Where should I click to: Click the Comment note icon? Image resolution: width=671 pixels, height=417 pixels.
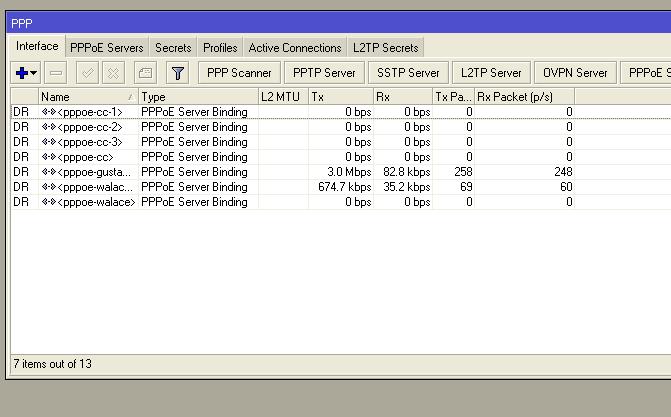(145, 73)
